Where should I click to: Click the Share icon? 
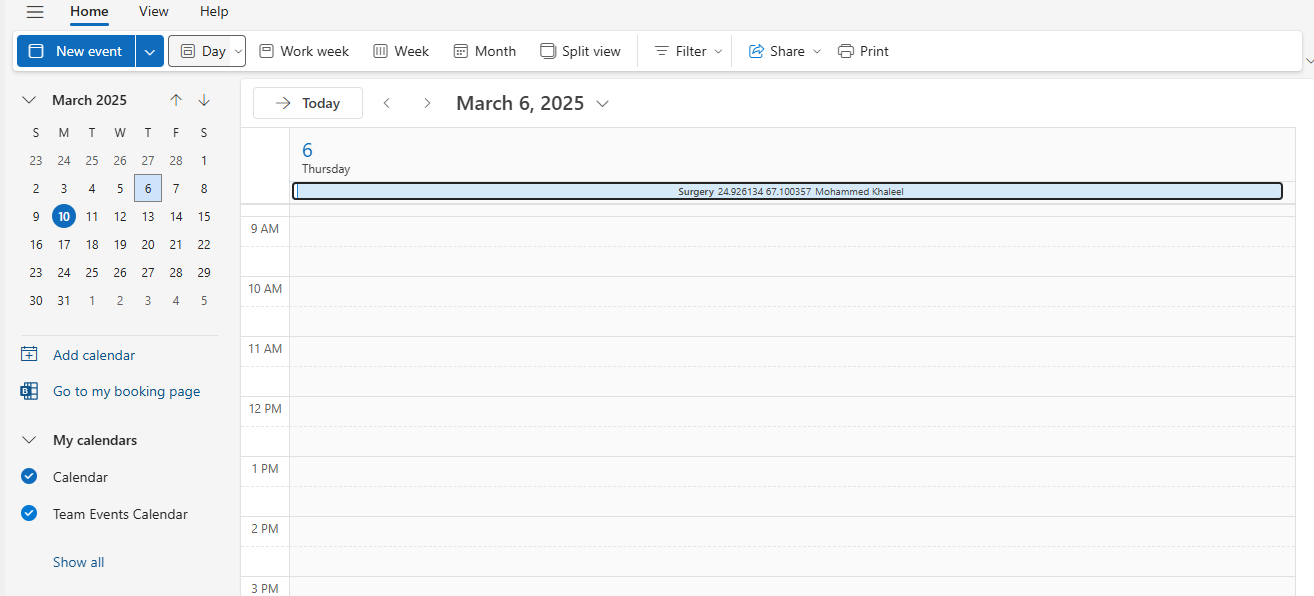coord(756,51)
